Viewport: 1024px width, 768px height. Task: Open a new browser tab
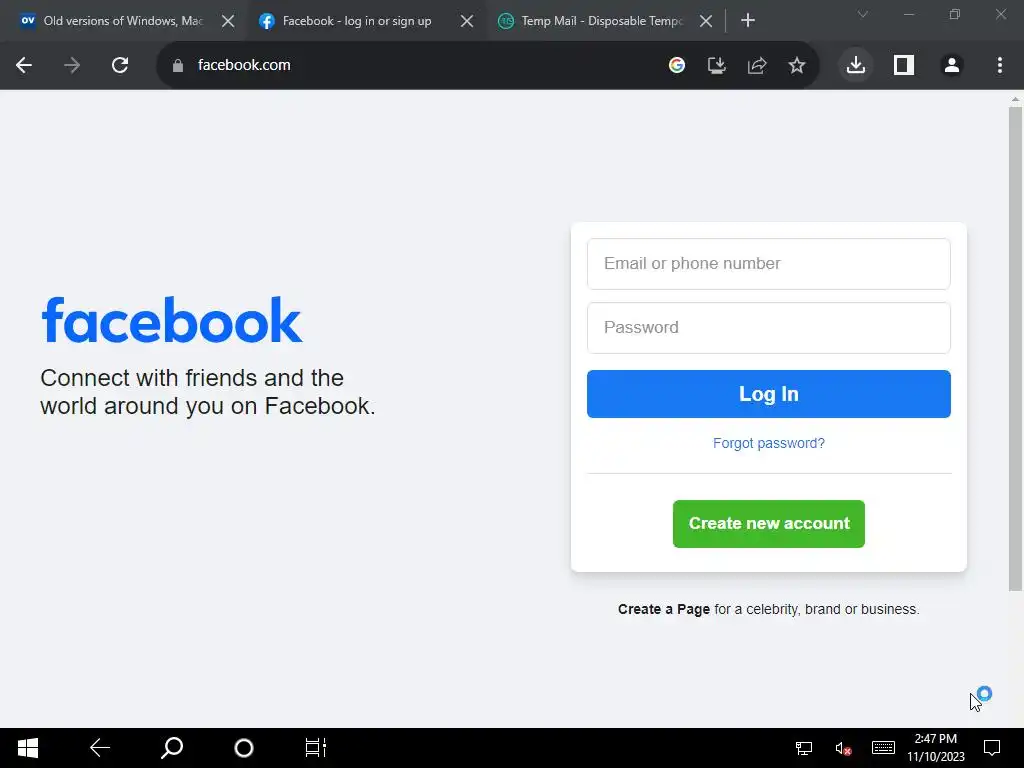coord(748,21)
